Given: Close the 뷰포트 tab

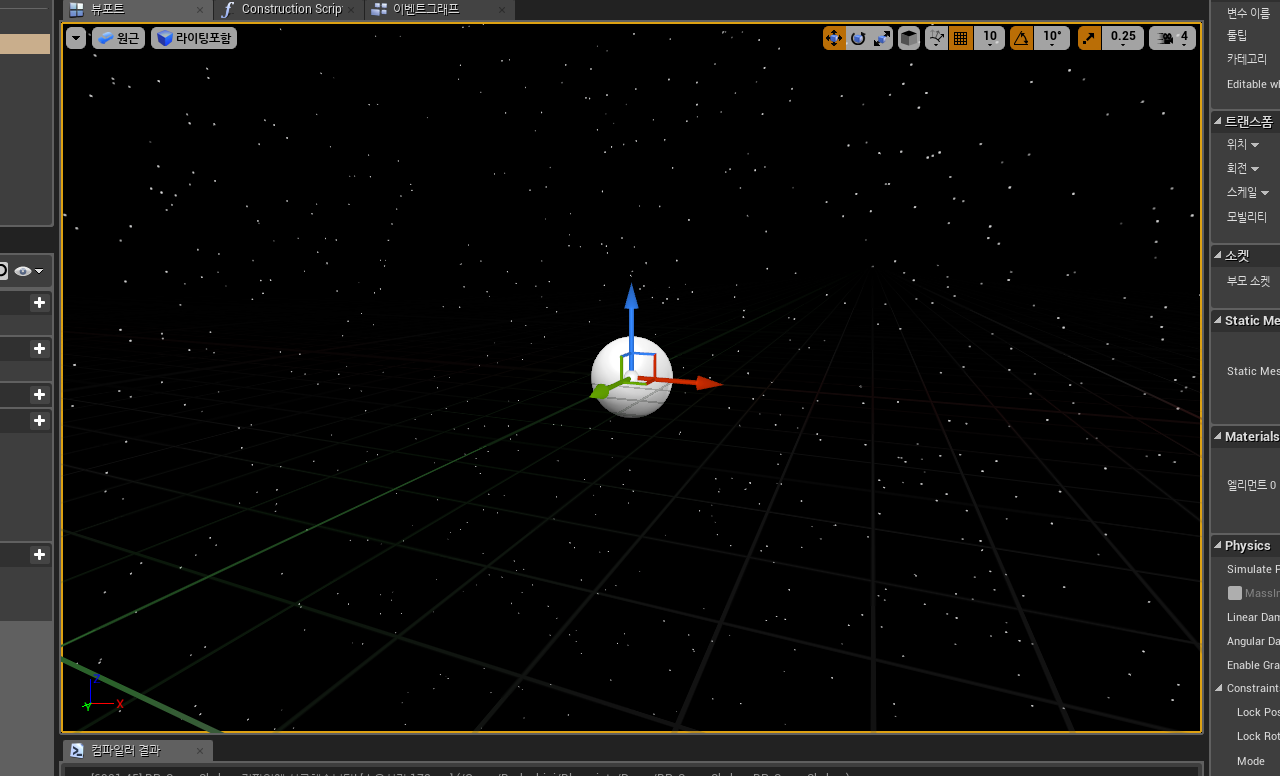Looking at the screenshot, I should click(x=200, y=10).
